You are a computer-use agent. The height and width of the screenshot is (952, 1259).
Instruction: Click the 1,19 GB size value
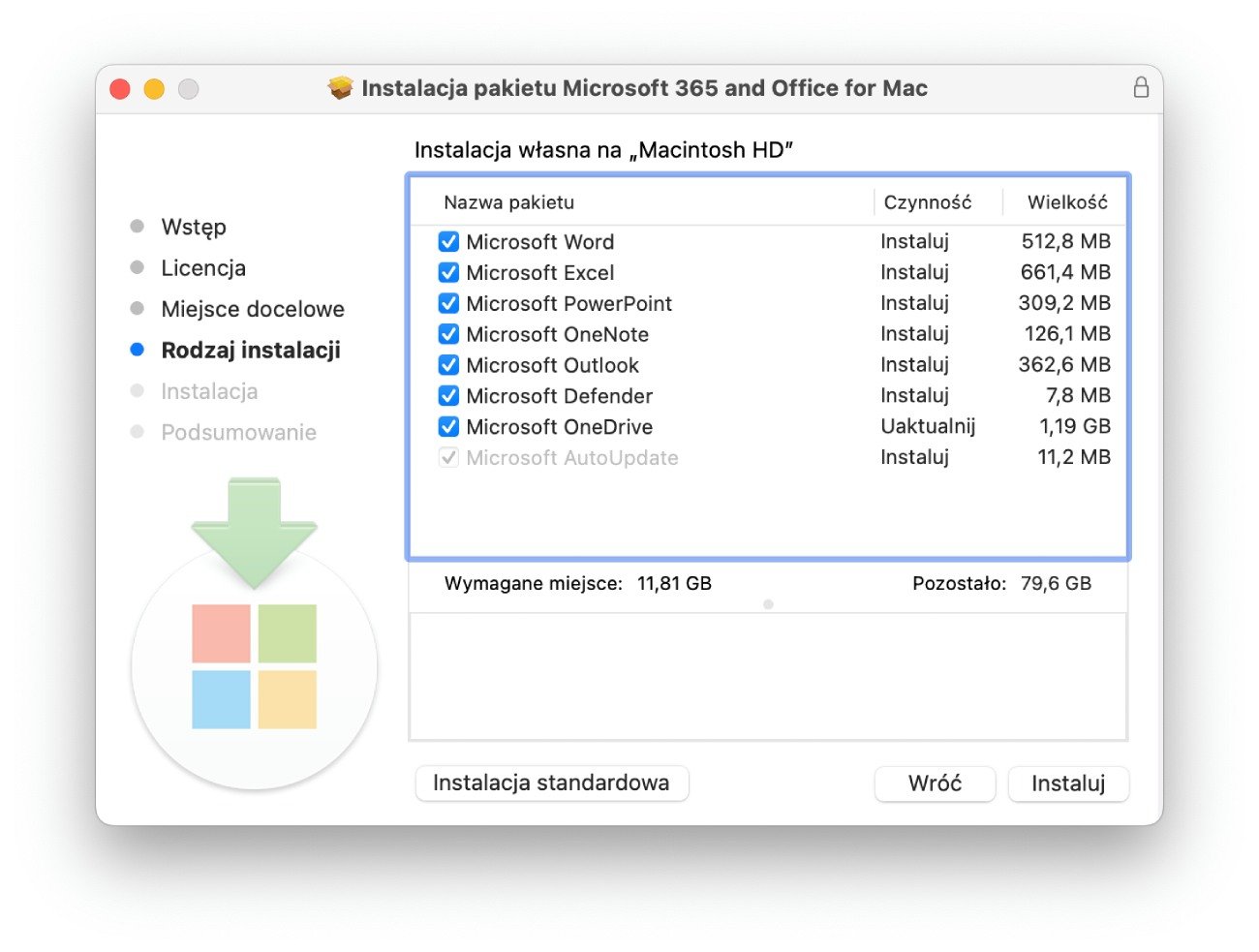[x=1075, y=426]
